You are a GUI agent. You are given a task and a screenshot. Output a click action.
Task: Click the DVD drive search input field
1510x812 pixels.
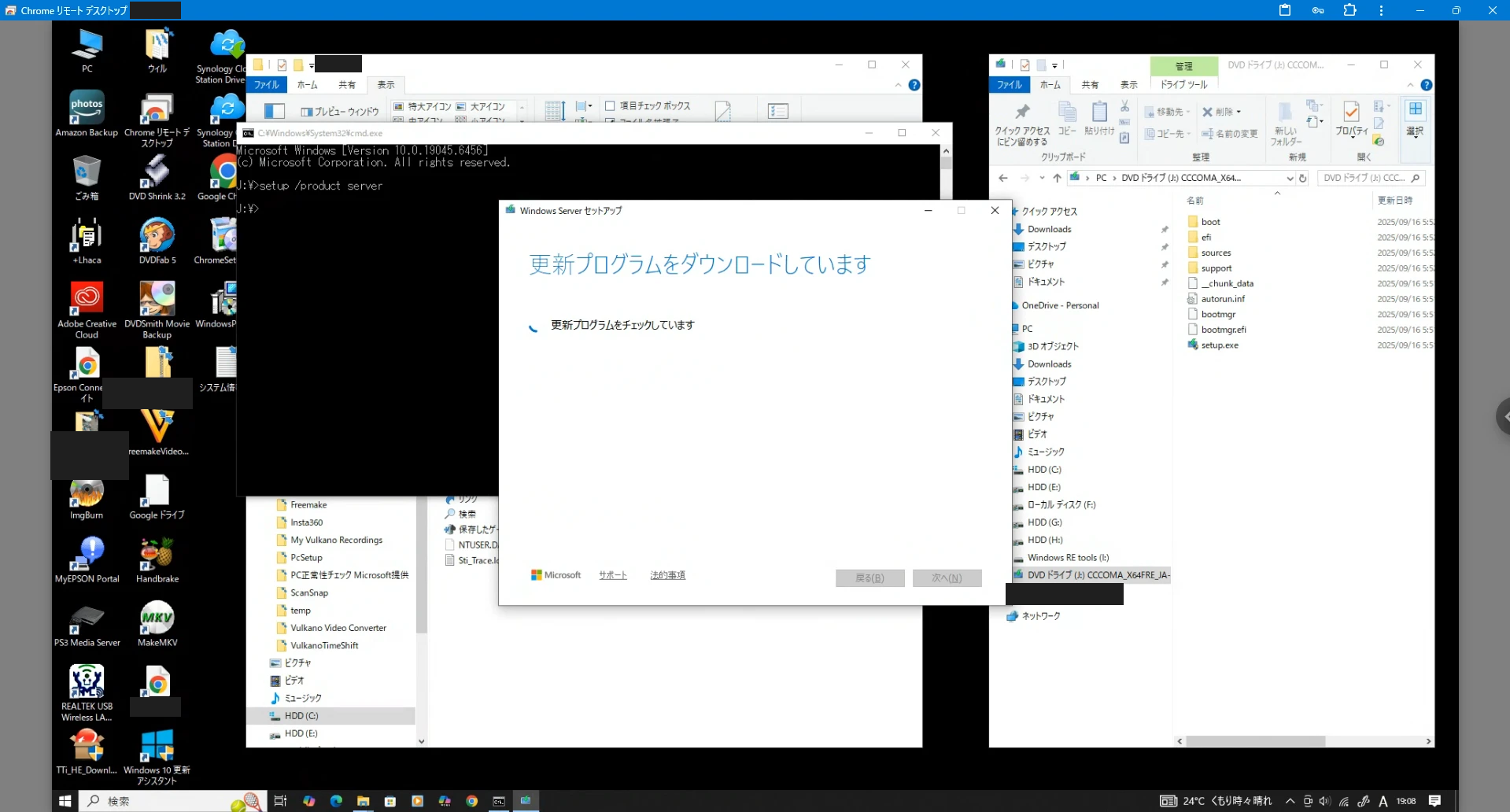(x=1372, y=178)
